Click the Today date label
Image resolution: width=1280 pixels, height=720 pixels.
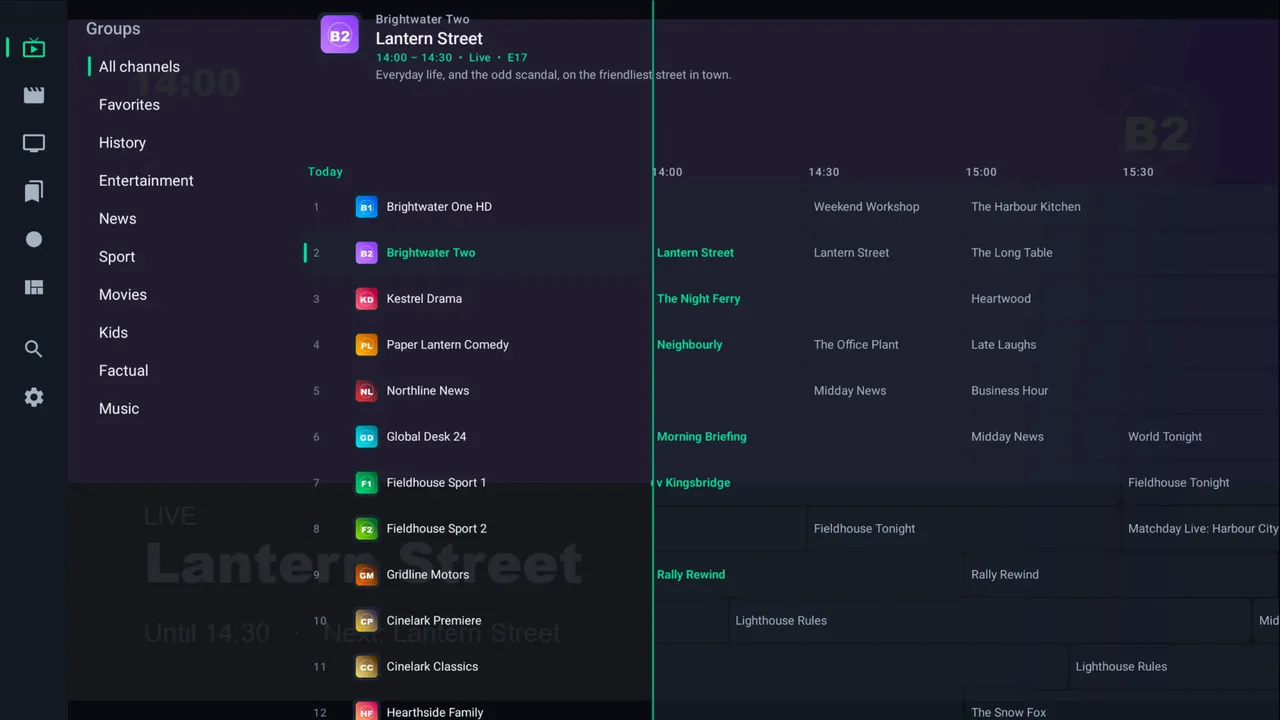325,172
